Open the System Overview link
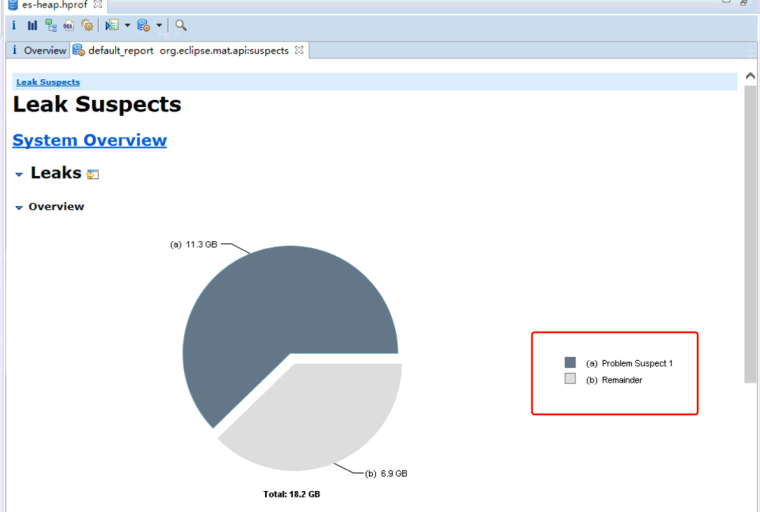Viewport: 760px width, 512px height. pyautogui.click(x=90, y=140)
